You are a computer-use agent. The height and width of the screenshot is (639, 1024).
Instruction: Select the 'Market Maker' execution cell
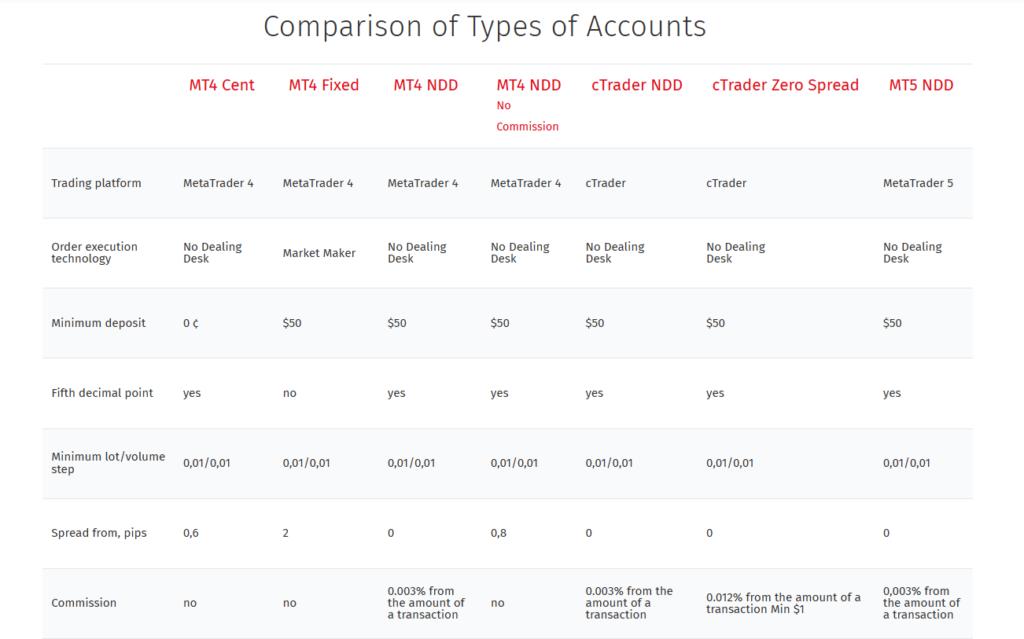pyautogui.click(x=319, y=253)
